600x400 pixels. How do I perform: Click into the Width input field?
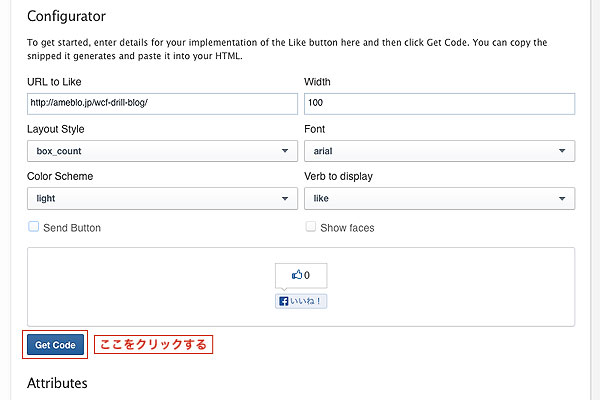439,104
